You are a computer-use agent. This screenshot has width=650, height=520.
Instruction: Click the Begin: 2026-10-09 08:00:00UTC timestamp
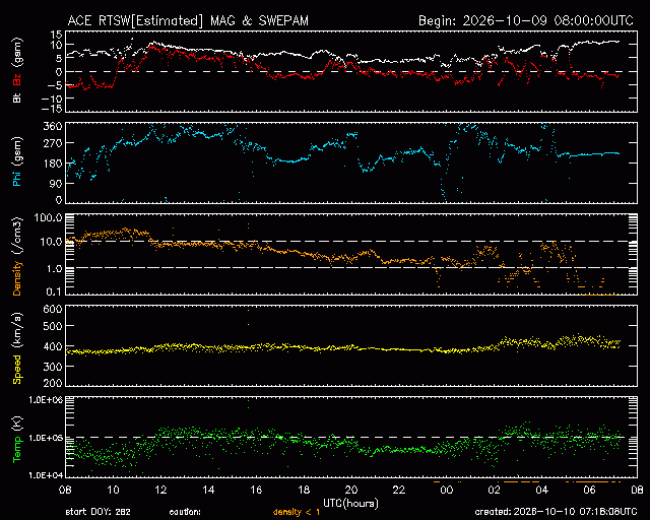pos(526,21)
